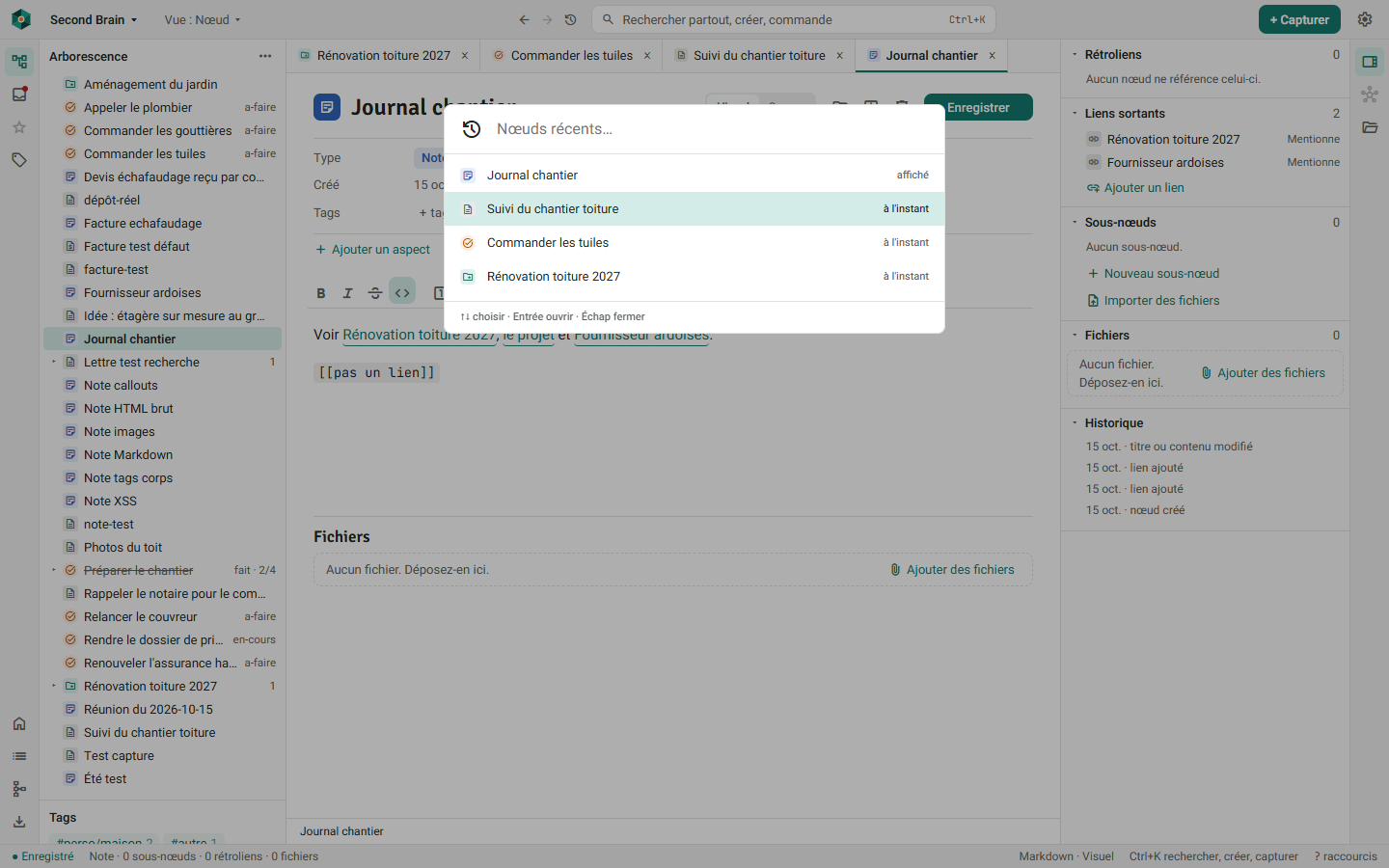This screenshot has height=868, width=1389.
Task: Toggle the right side panel icon
Action: coord(1370,62)
